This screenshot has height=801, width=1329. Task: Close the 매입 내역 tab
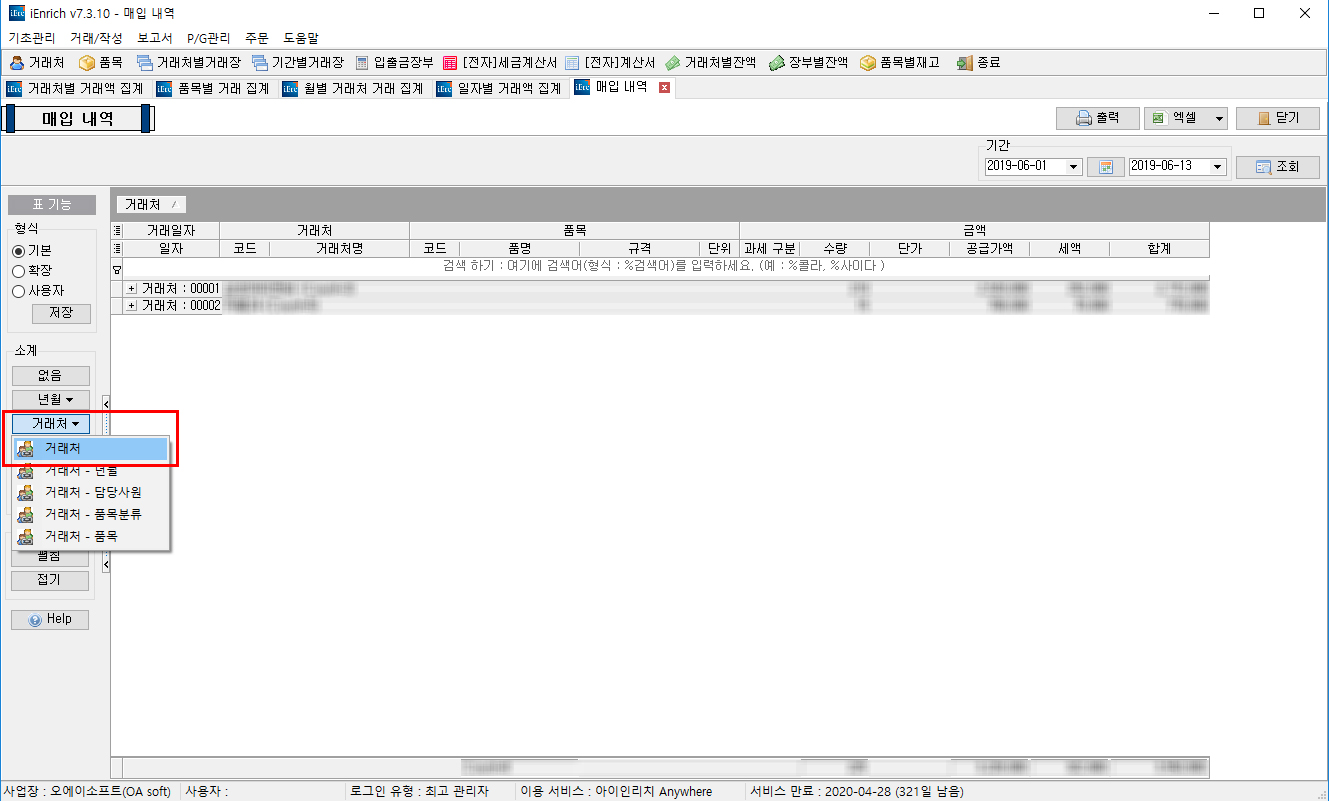click(664, 88)
